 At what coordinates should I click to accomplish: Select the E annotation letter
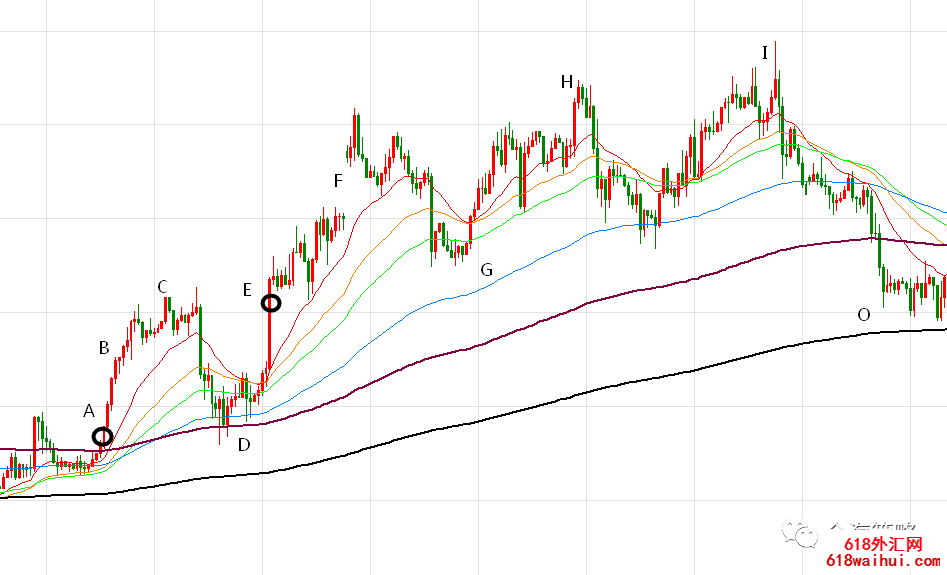coord(247,290)
